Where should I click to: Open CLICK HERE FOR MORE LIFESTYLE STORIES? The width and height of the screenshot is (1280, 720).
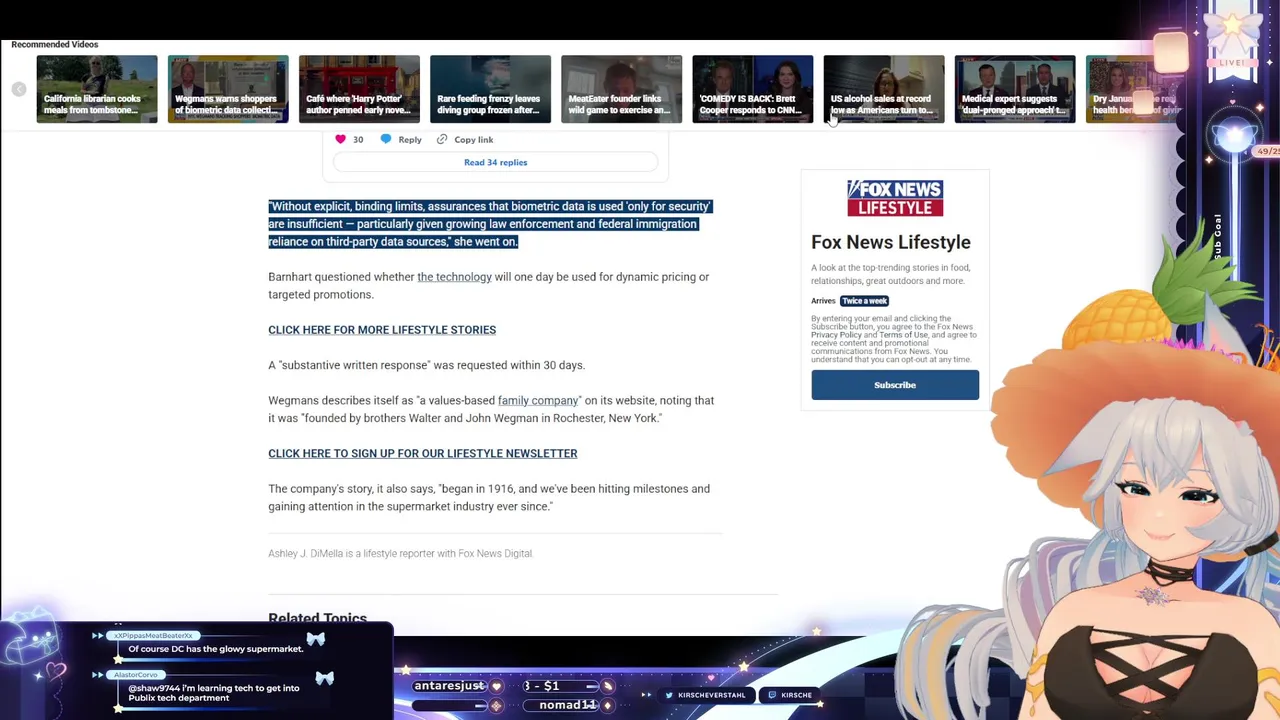382,330
